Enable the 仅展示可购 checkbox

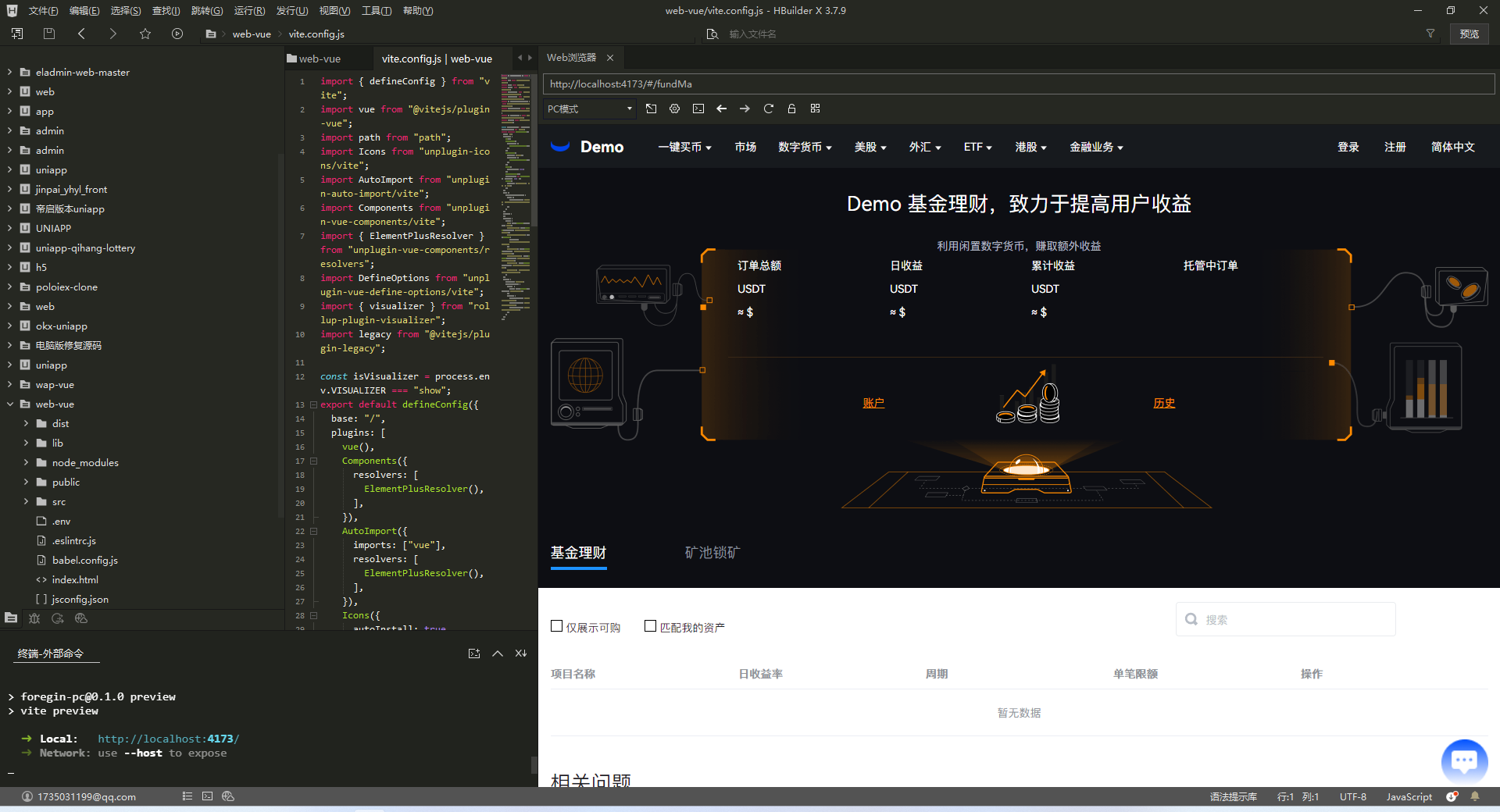click(x=557, y=626)
